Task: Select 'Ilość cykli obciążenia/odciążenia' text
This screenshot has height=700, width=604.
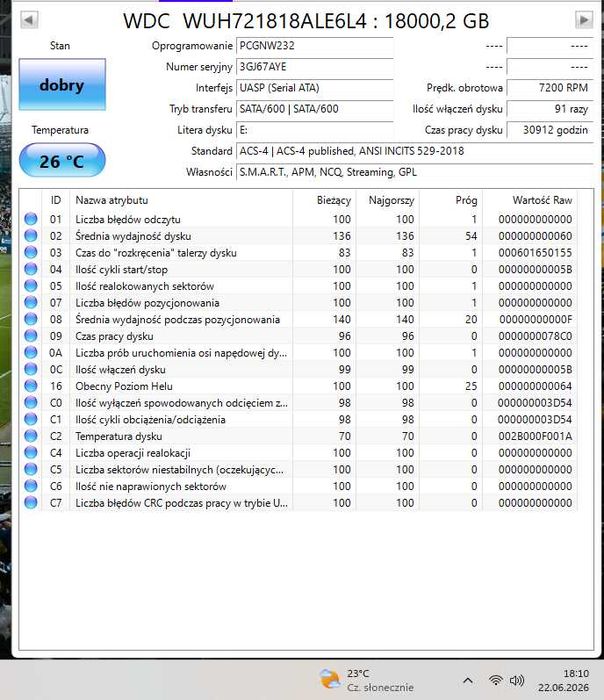Action: pos(150,420)
